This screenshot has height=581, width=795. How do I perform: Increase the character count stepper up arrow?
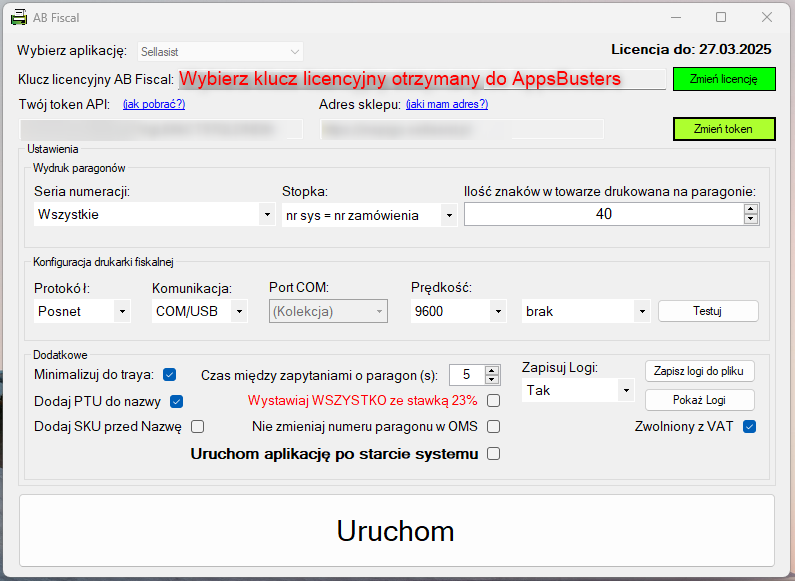point(751,209)
